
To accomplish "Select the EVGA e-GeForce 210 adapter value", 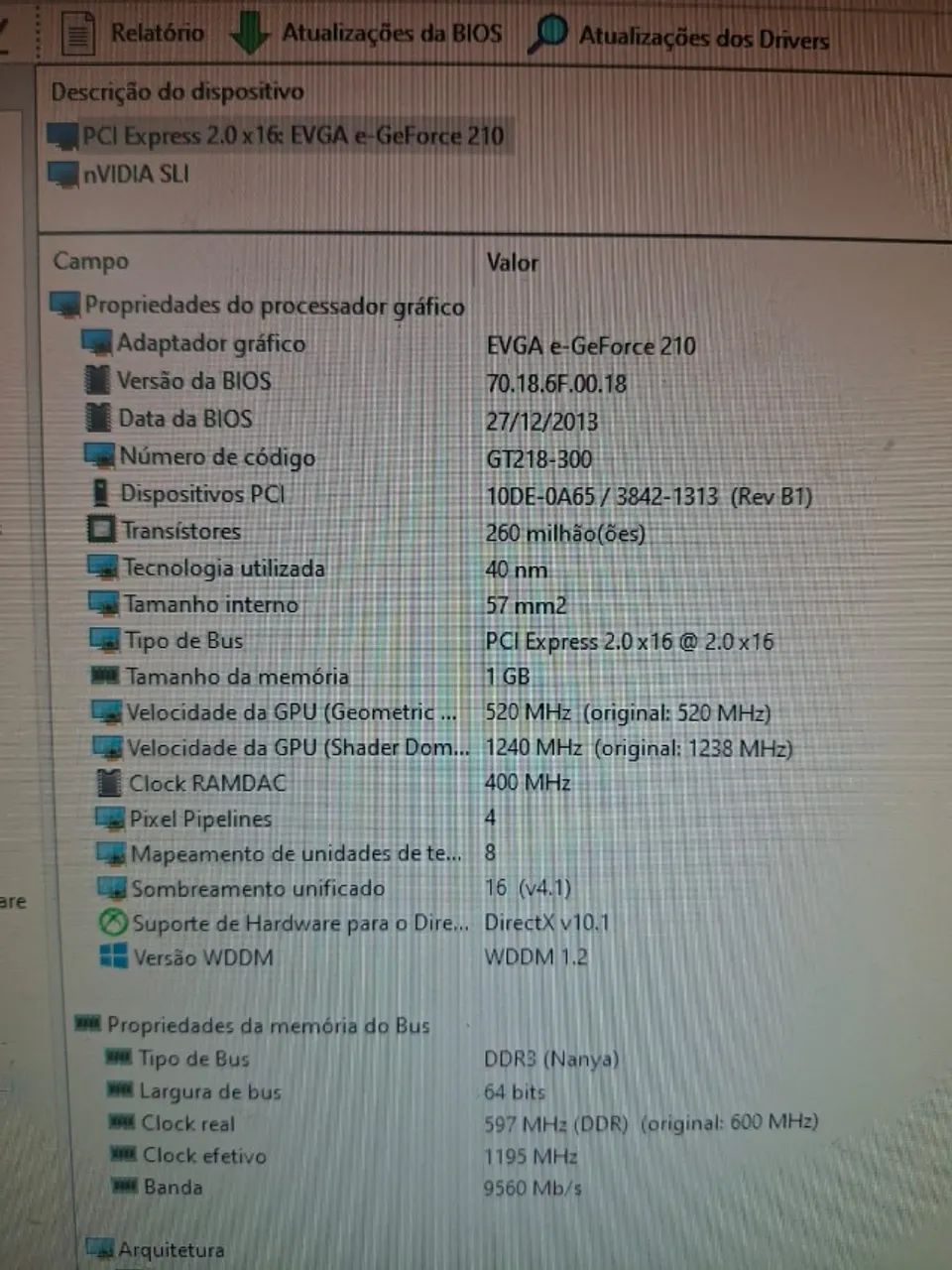I will tap(591, 345).
